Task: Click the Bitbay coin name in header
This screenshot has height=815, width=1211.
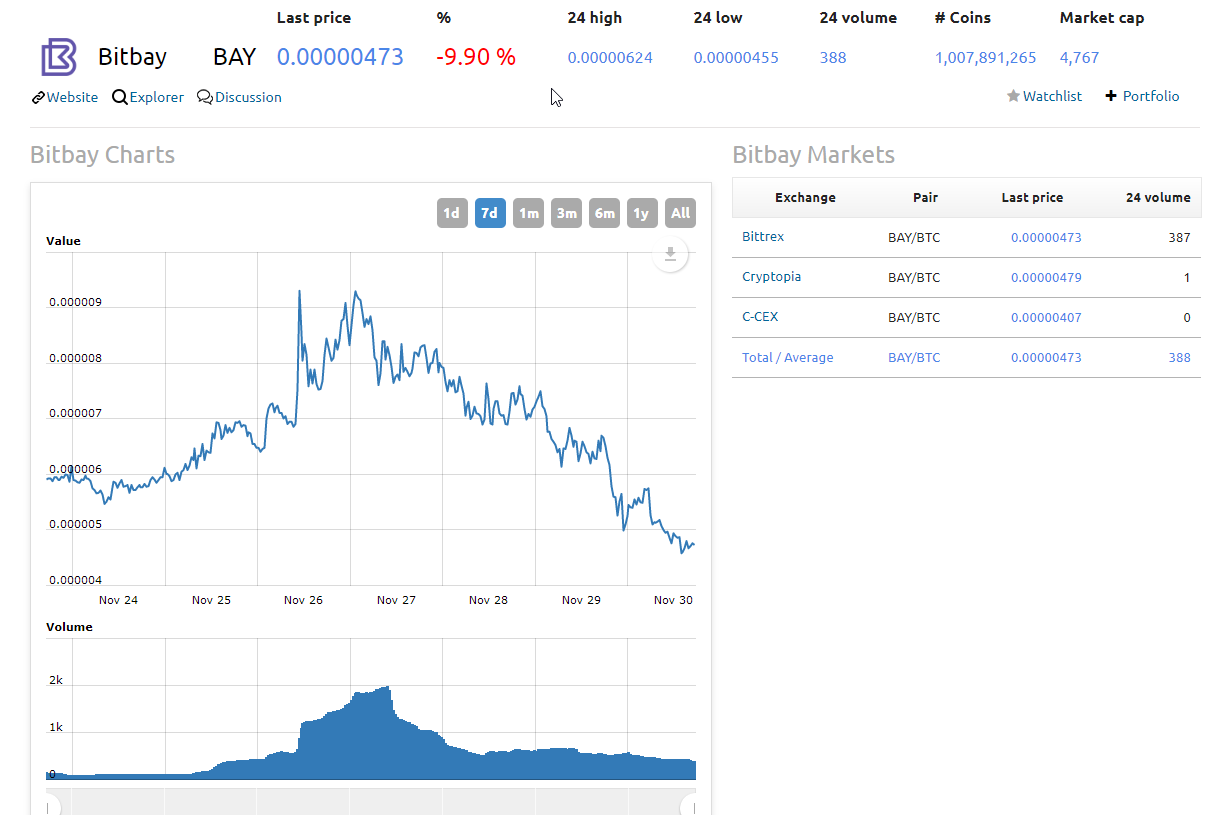Action: click(x=132, y=57)
